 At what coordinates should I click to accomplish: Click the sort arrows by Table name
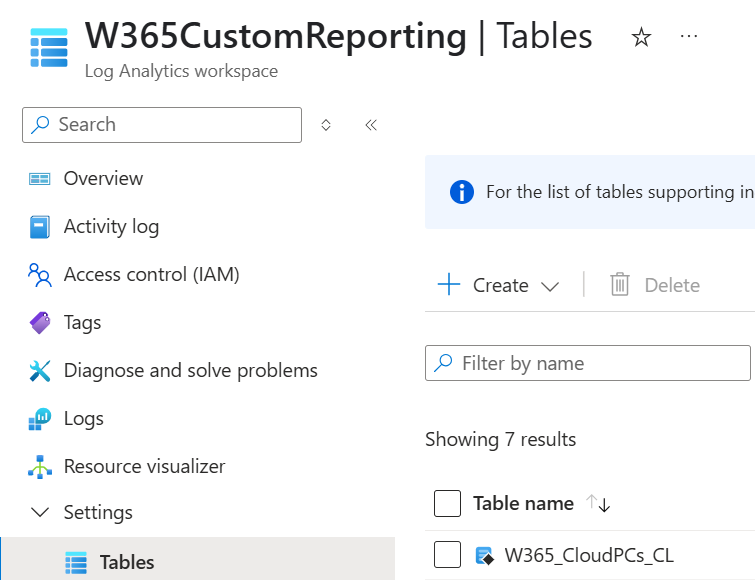[x=598, y=503]
